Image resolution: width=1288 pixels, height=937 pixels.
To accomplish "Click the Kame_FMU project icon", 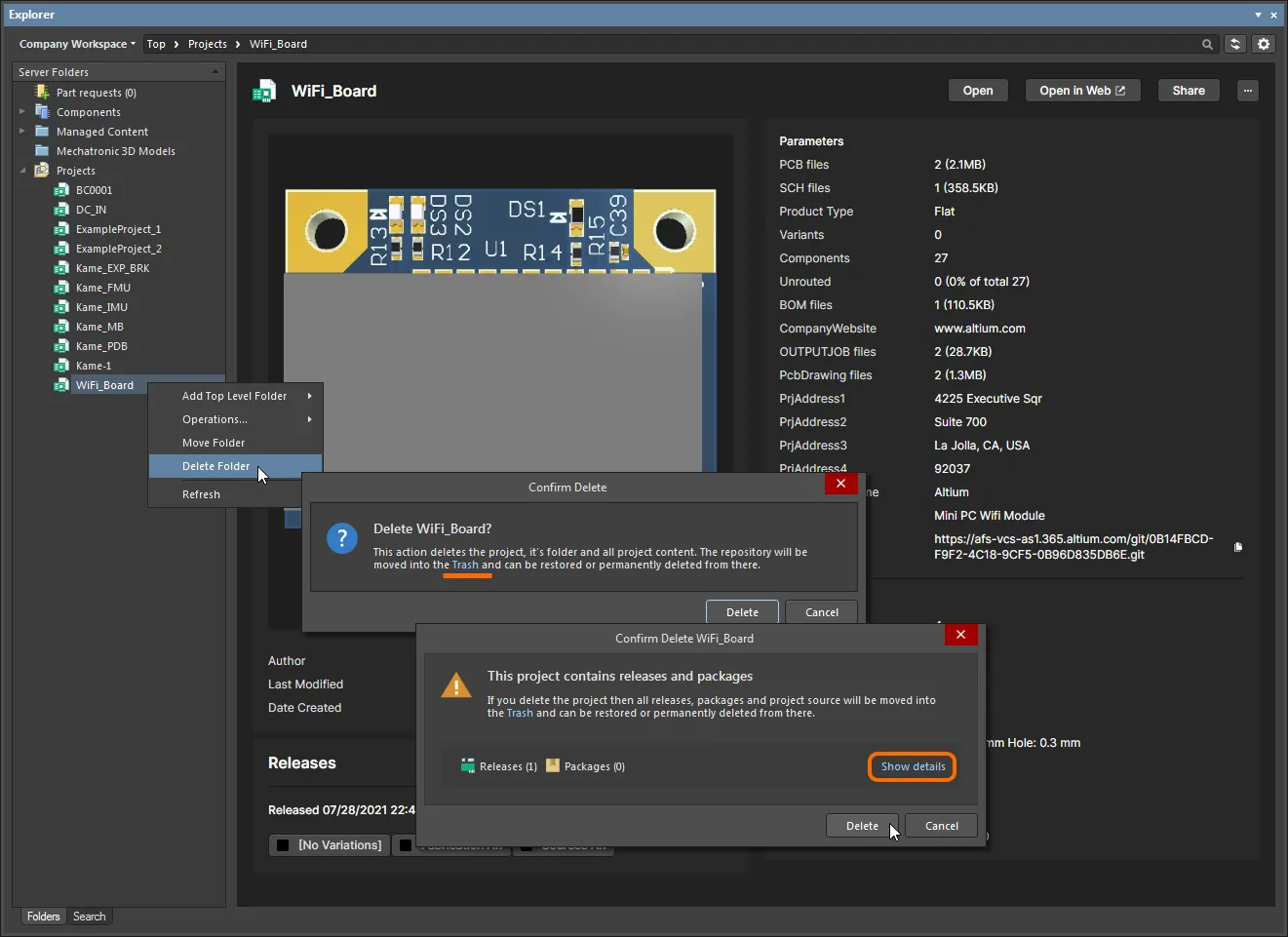I will point(61,288).
